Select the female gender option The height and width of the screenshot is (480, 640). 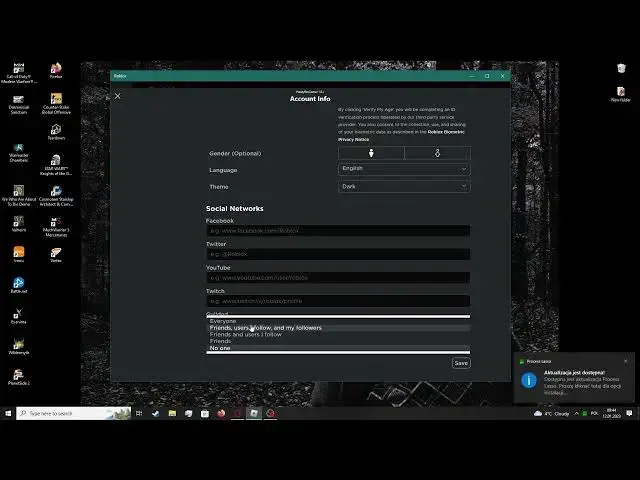click(x=437, y=153)
